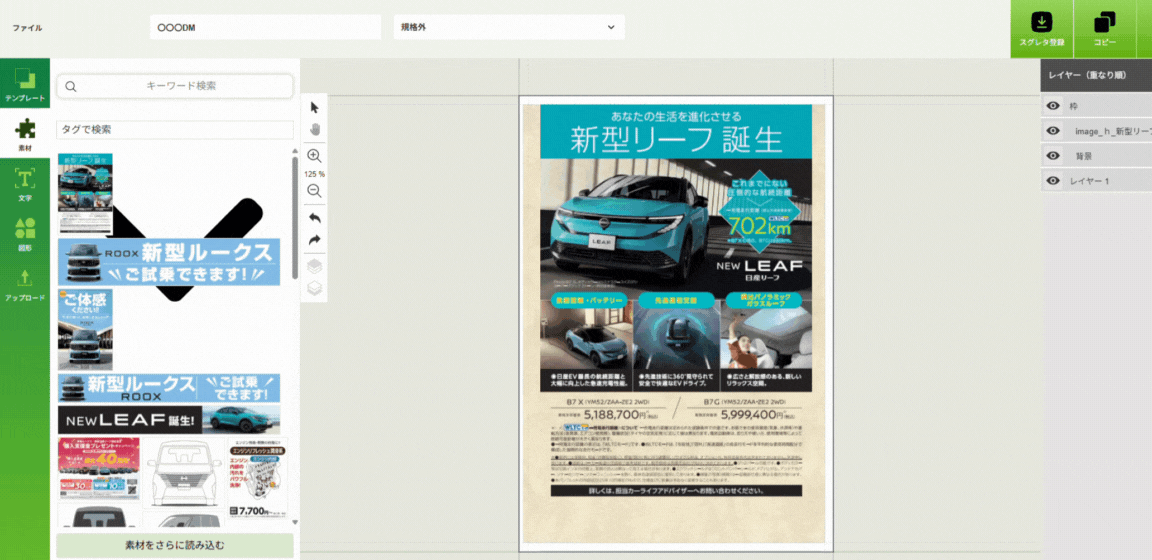Click the スグレタ登録 download icon

pyautogui.click(x=1041, y=23)
